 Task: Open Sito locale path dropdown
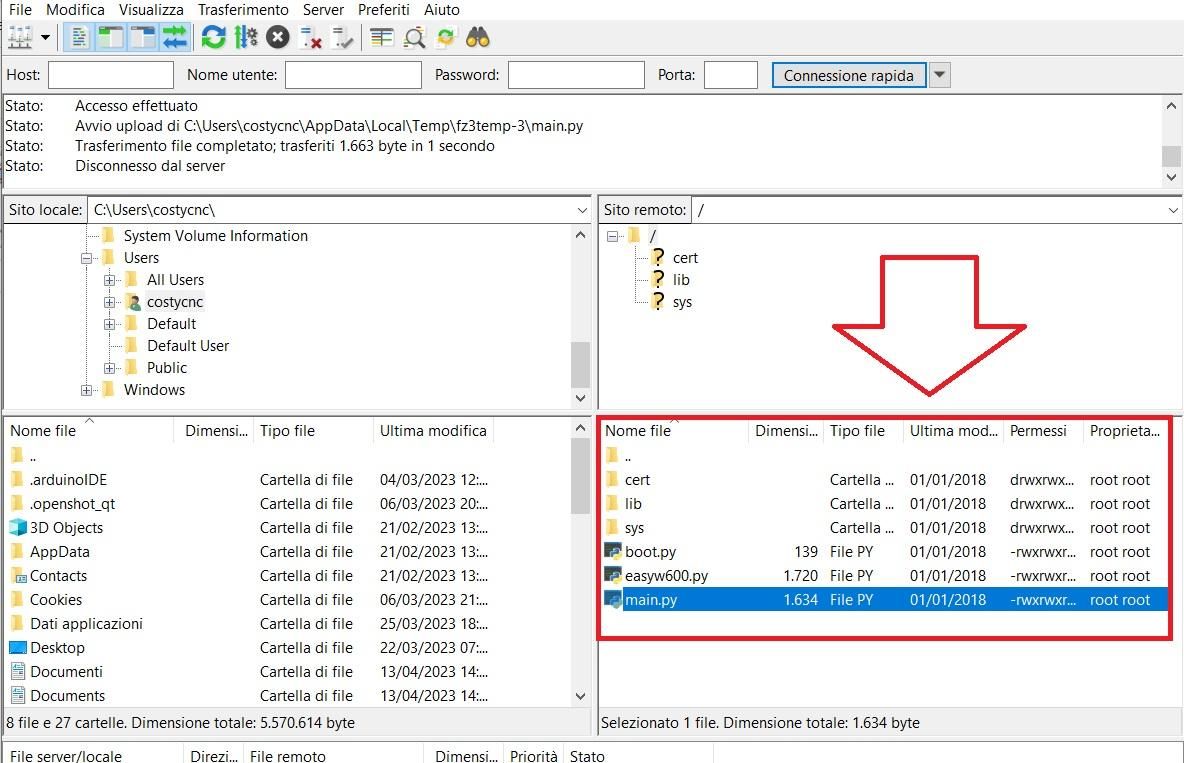pyautogui.click(x=582, y=210)
